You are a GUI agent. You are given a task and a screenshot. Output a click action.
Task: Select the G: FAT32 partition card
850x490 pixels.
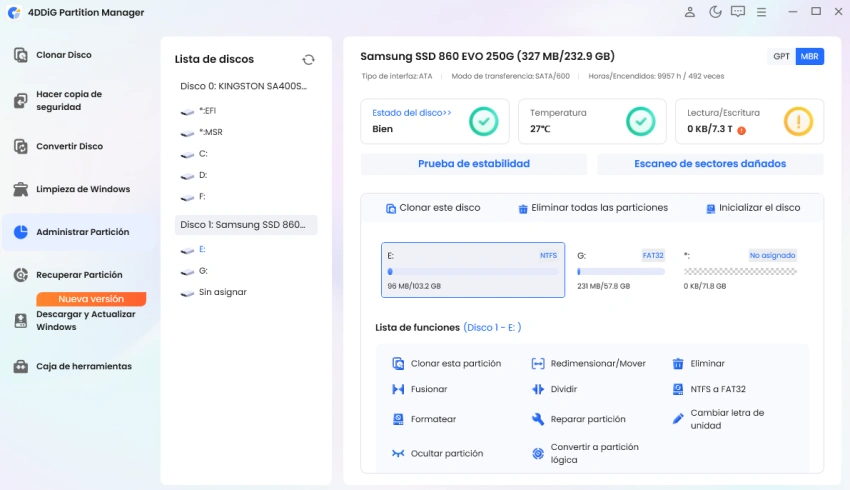pos(621,270)
